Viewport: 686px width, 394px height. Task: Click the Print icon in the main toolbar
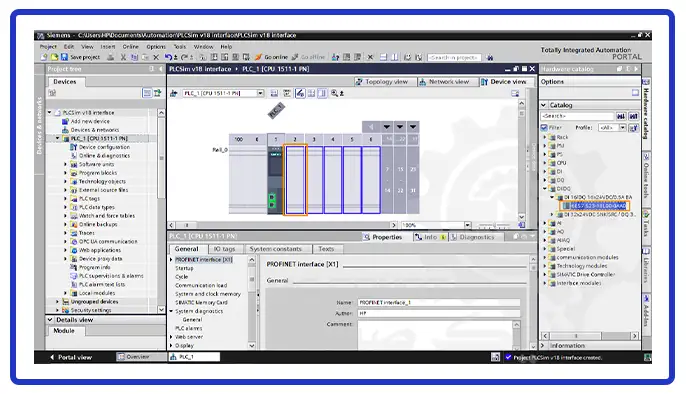tap(111, 57)
